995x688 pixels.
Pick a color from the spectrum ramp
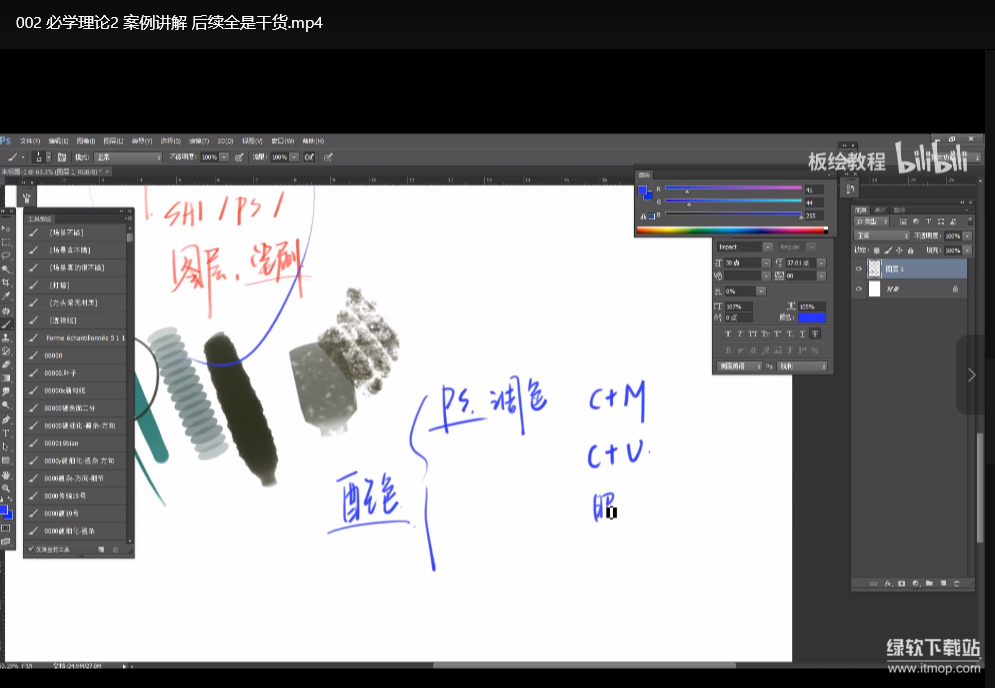pyautogui.click(x=732, y=230)
